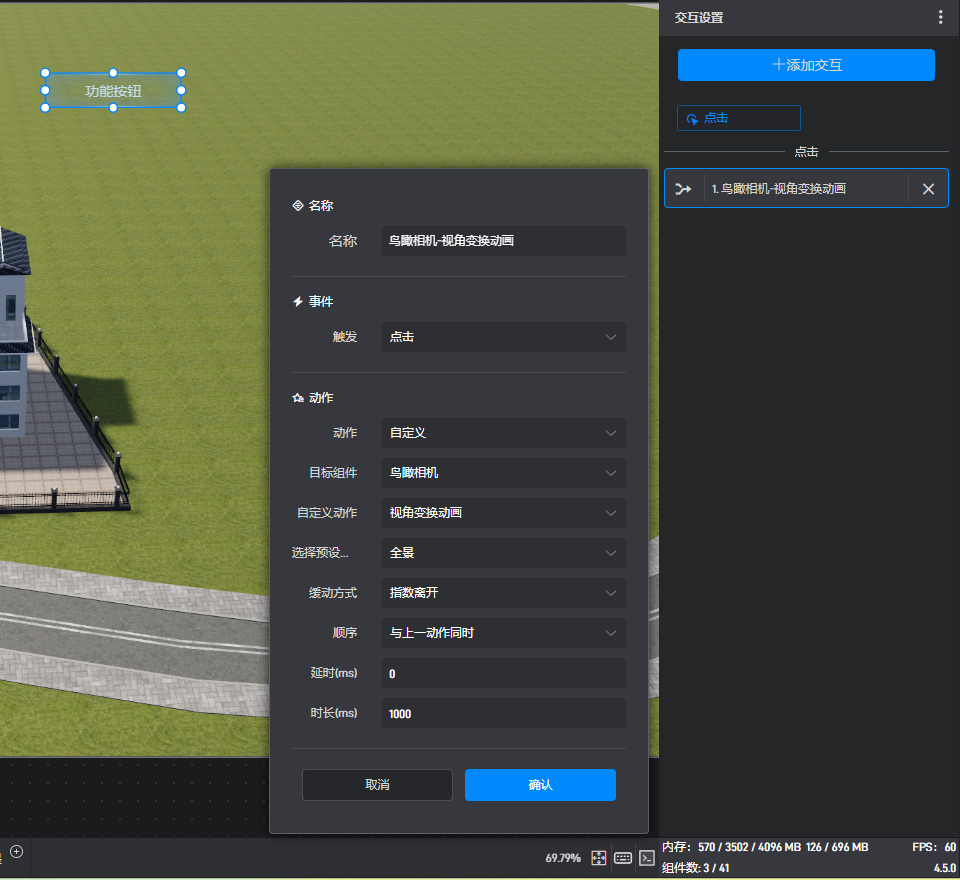This screenshot has height=880, width=960.
Task: Open the 缓动方式 dropdown showing 指数离开
Action: (x=503, y=593)
